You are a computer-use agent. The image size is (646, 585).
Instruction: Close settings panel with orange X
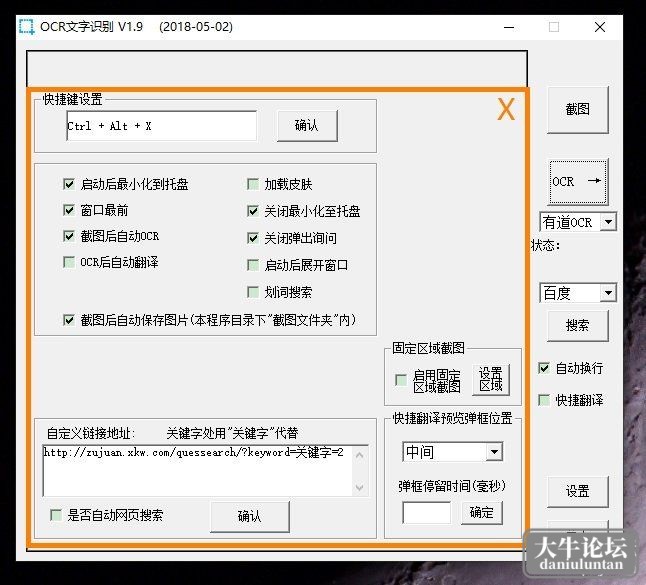[x=506, y=110]
